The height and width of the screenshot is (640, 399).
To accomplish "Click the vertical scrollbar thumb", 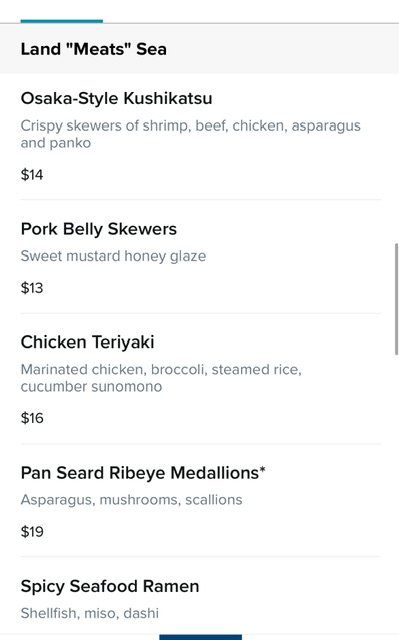I will (x=396, y=299).
